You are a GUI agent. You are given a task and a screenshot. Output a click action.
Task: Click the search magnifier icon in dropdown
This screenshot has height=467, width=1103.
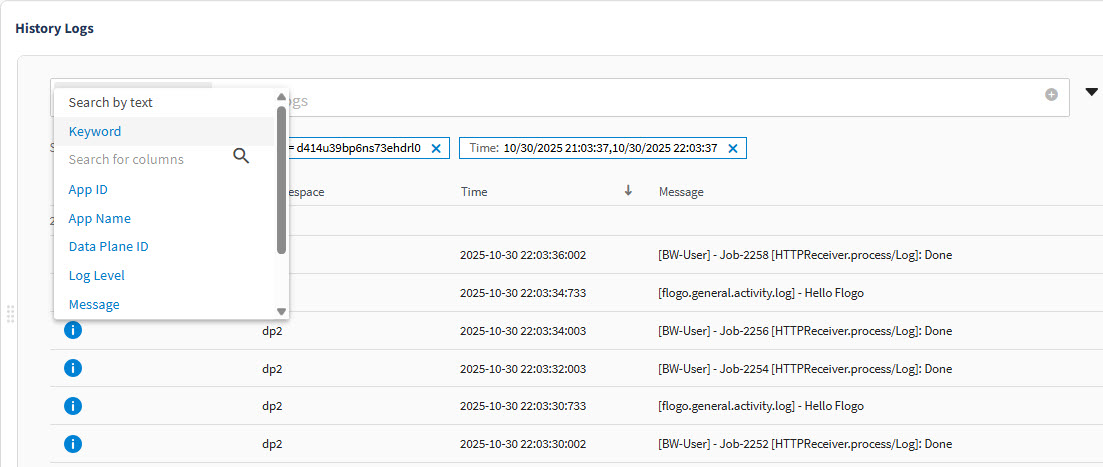(241, 156)
